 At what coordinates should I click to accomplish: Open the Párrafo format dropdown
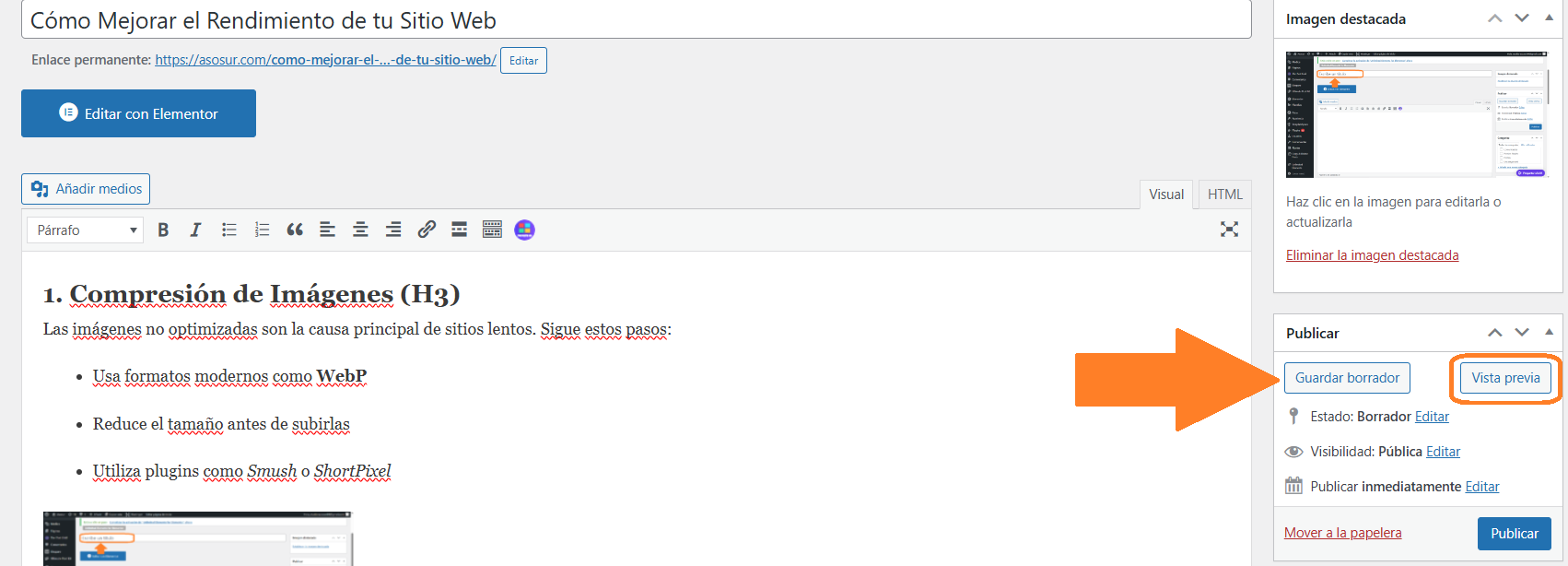85,230
